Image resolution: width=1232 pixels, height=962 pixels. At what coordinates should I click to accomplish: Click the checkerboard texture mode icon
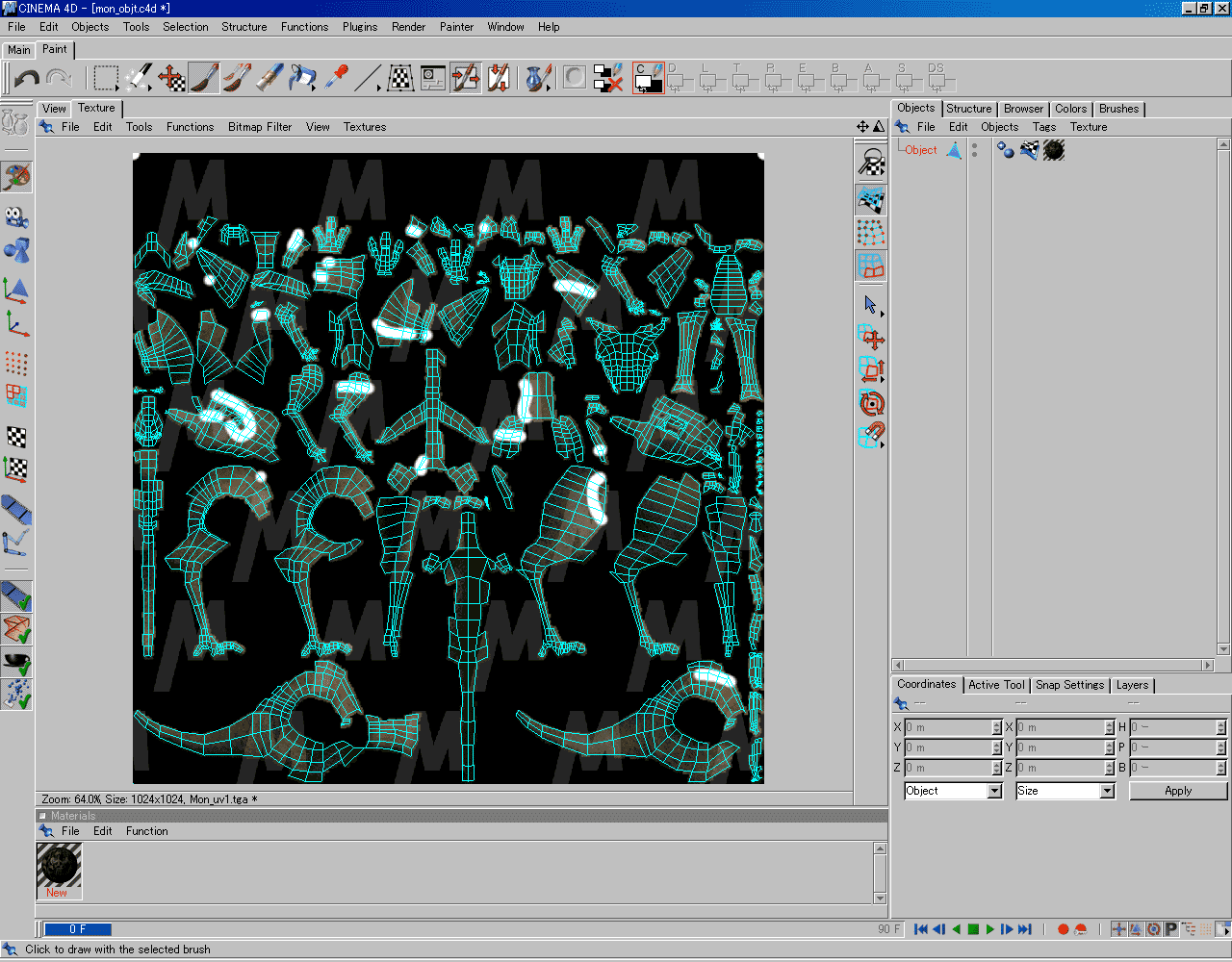click(x=16, y=437)
